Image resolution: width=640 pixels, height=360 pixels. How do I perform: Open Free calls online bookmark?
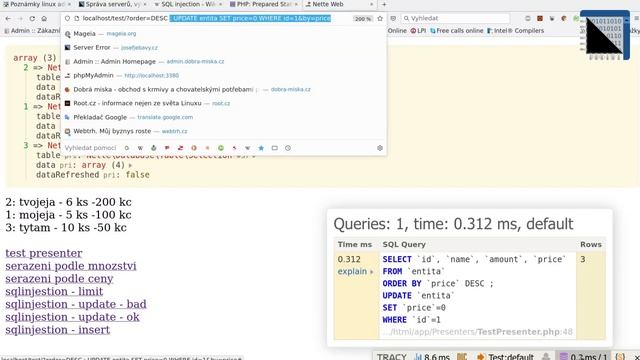(456, 31)
